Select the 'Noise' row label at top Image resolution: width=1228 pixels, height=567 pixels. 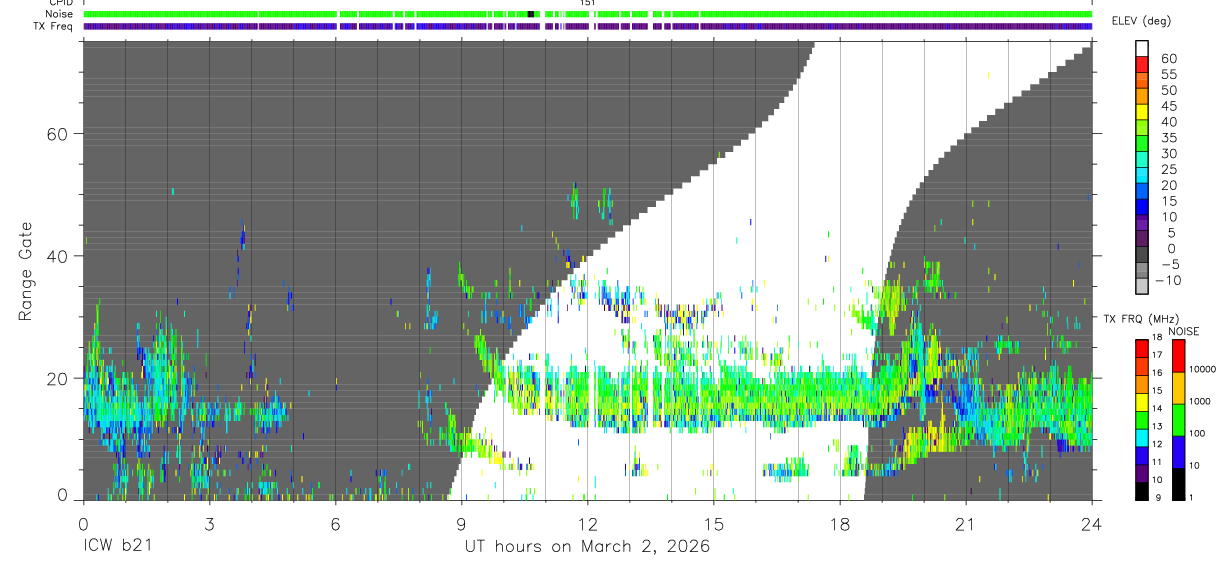[x=60, y=15]
